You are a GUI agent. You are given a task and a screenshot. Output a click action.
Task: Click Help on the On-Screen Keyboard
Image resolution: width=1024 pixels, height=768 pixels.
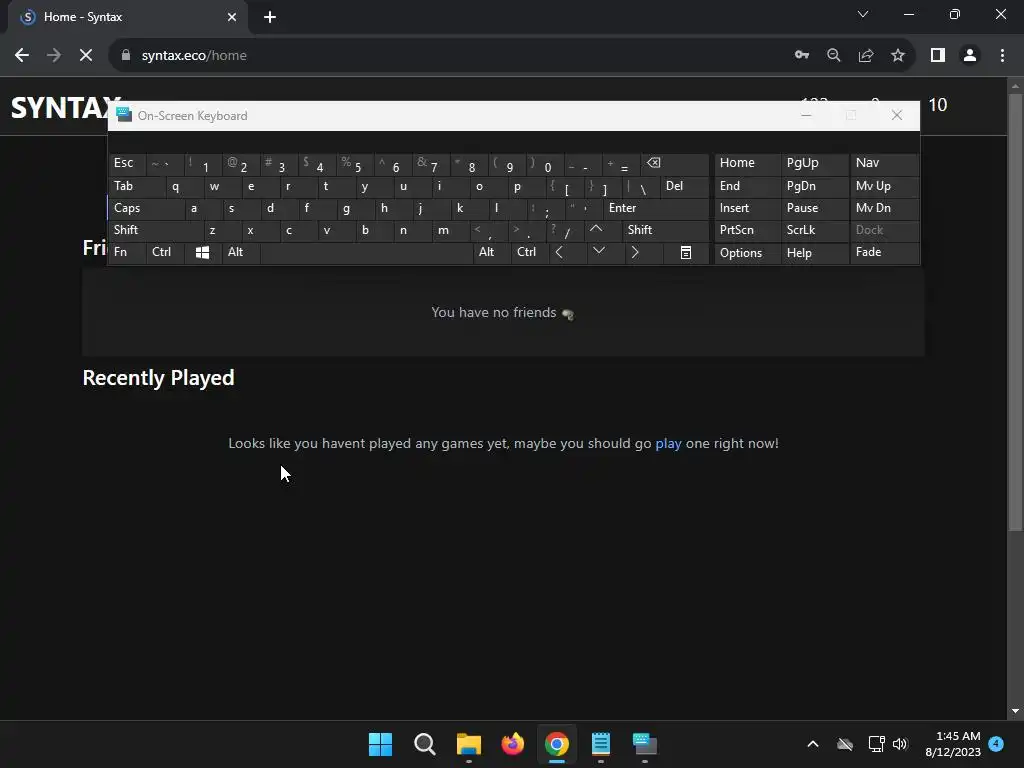click(815, 253)
